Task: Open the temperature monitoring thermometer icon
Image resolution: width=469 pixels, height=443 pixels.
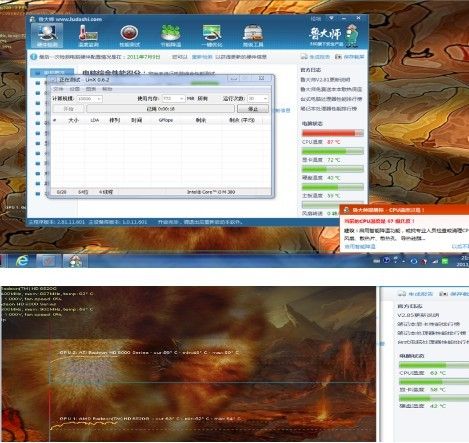Action: point(88,35)
